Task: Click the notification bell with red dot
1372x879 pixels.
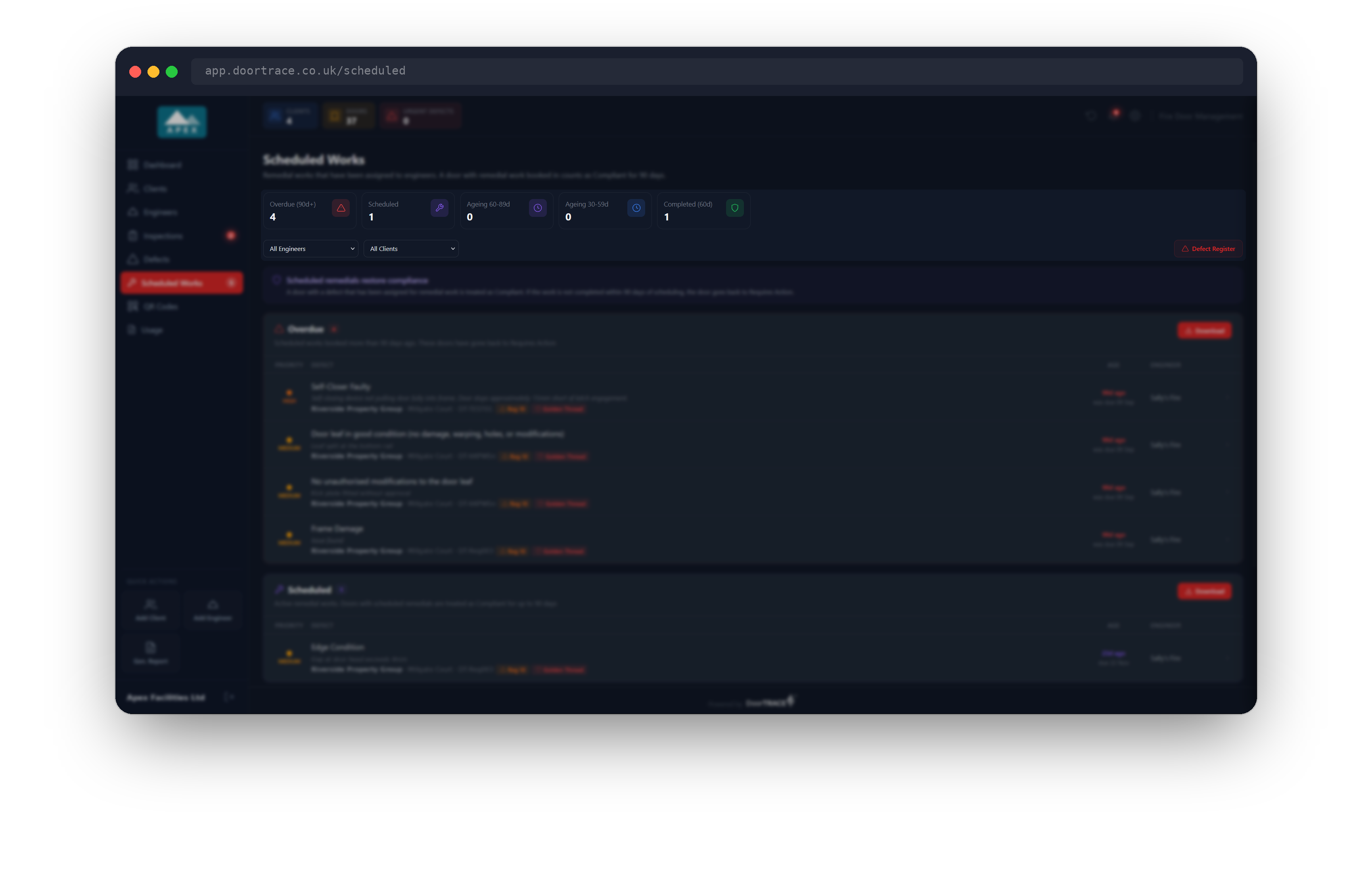Action: [1113, 115]
